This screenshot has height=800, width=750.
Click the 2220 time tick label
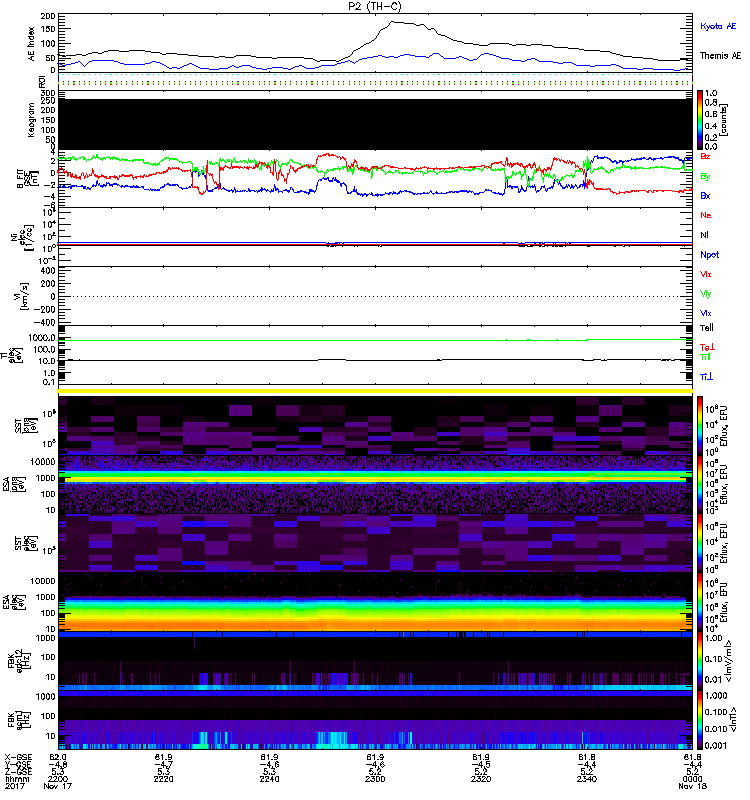[x=163, y=779]
